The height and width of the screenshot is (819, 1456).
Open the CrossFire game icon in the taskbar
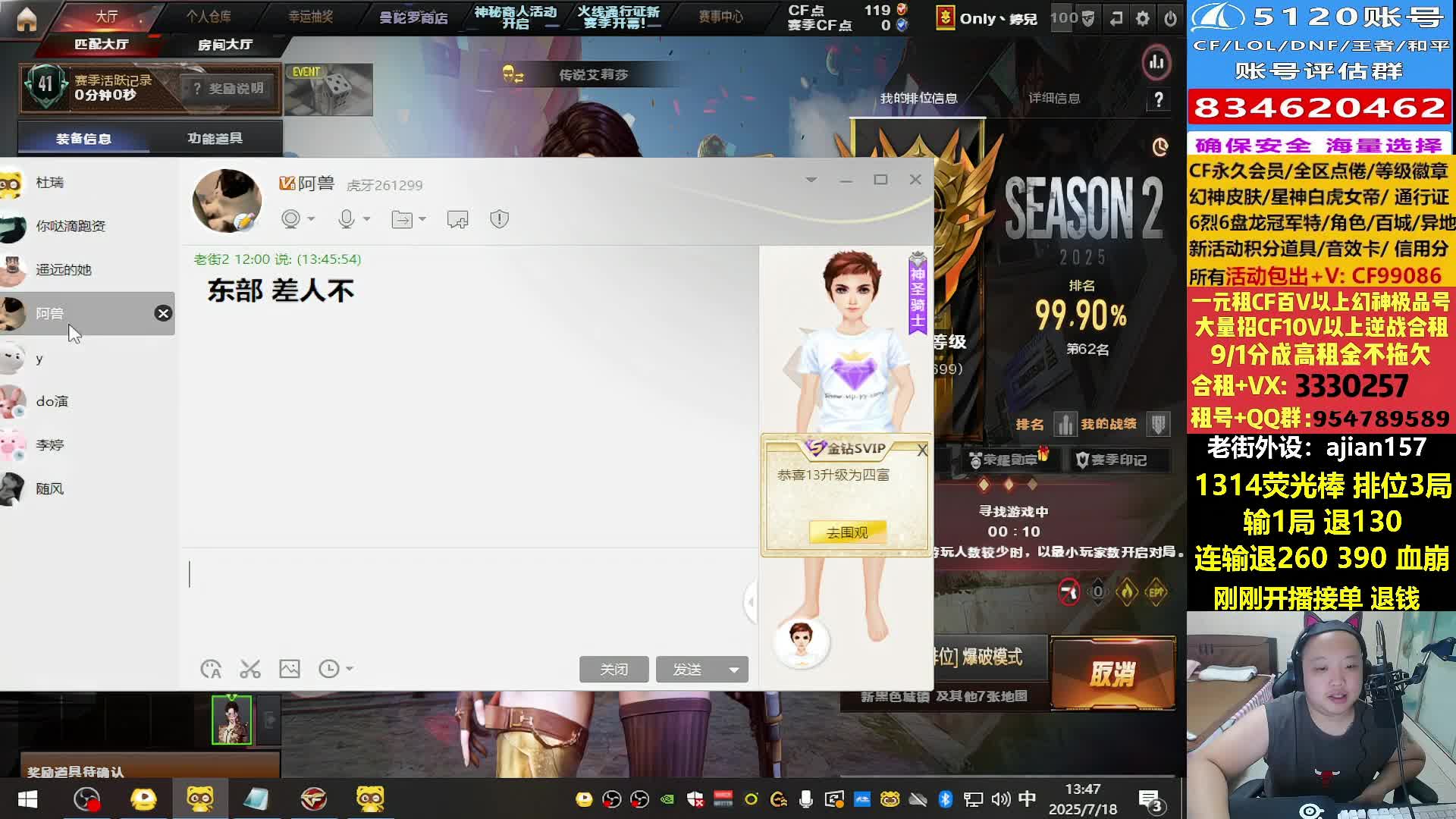pyautogui.click(x=313, y=799)
